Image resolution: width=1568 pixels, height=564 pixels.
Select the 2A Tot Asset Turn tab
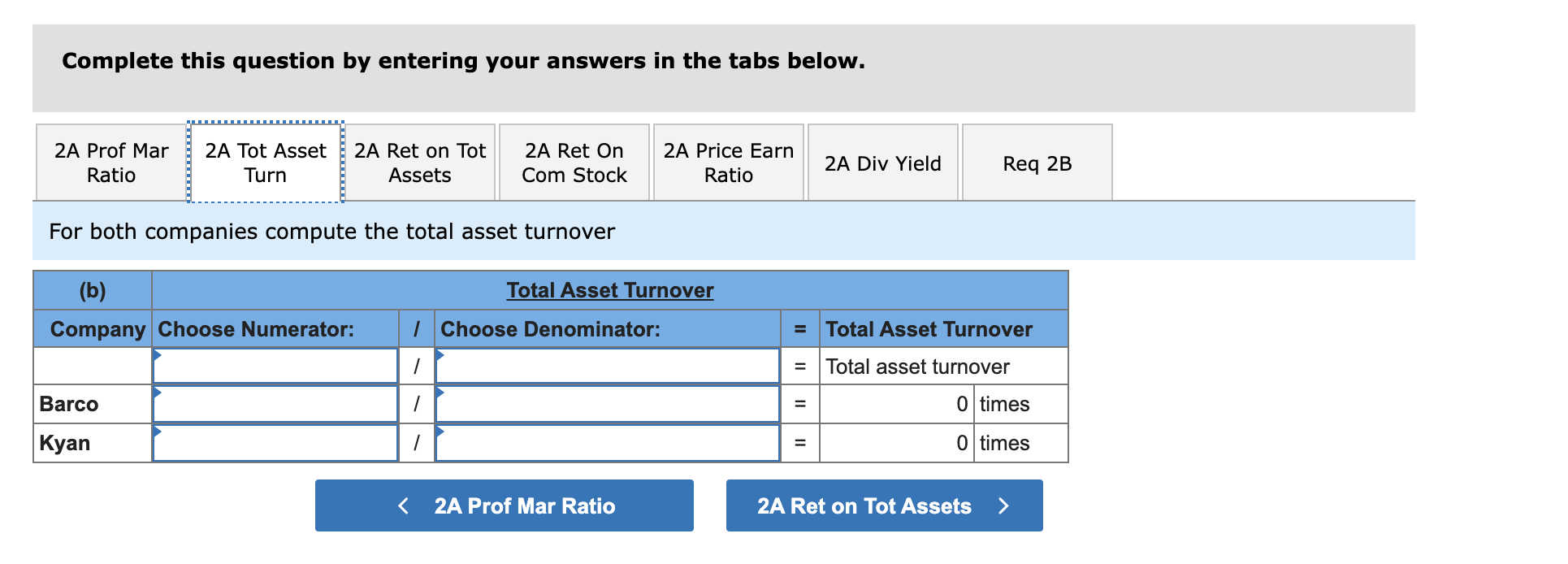pyautogui.click(x=265, y=162)
